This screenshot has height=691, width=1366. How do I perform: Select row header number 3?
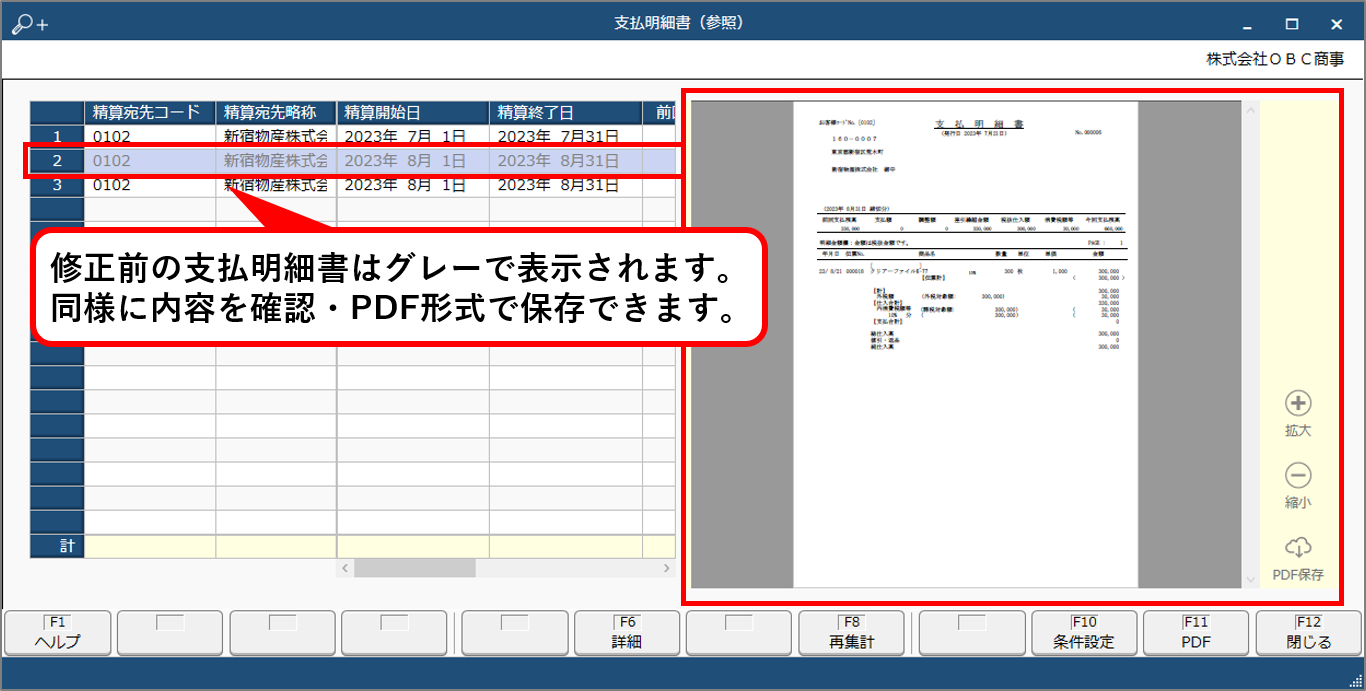pyautogui.click(x=57, y=184)
